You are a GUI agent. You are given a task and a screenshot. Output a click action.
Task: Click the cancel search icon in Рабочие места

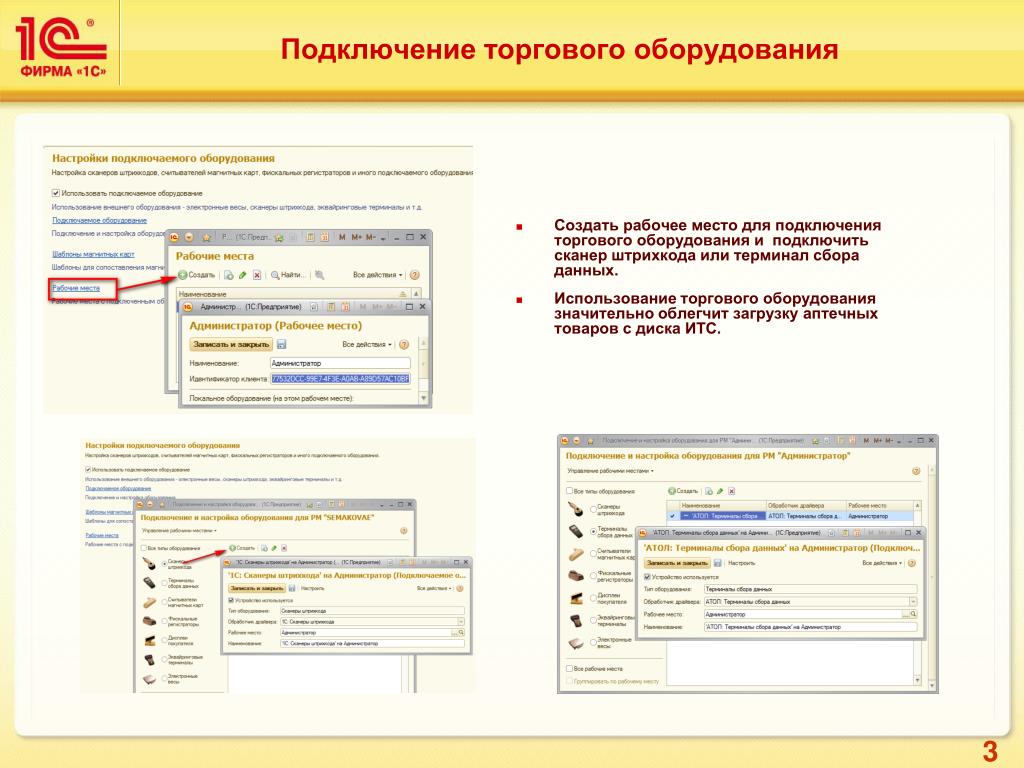[x=319, y=275]
